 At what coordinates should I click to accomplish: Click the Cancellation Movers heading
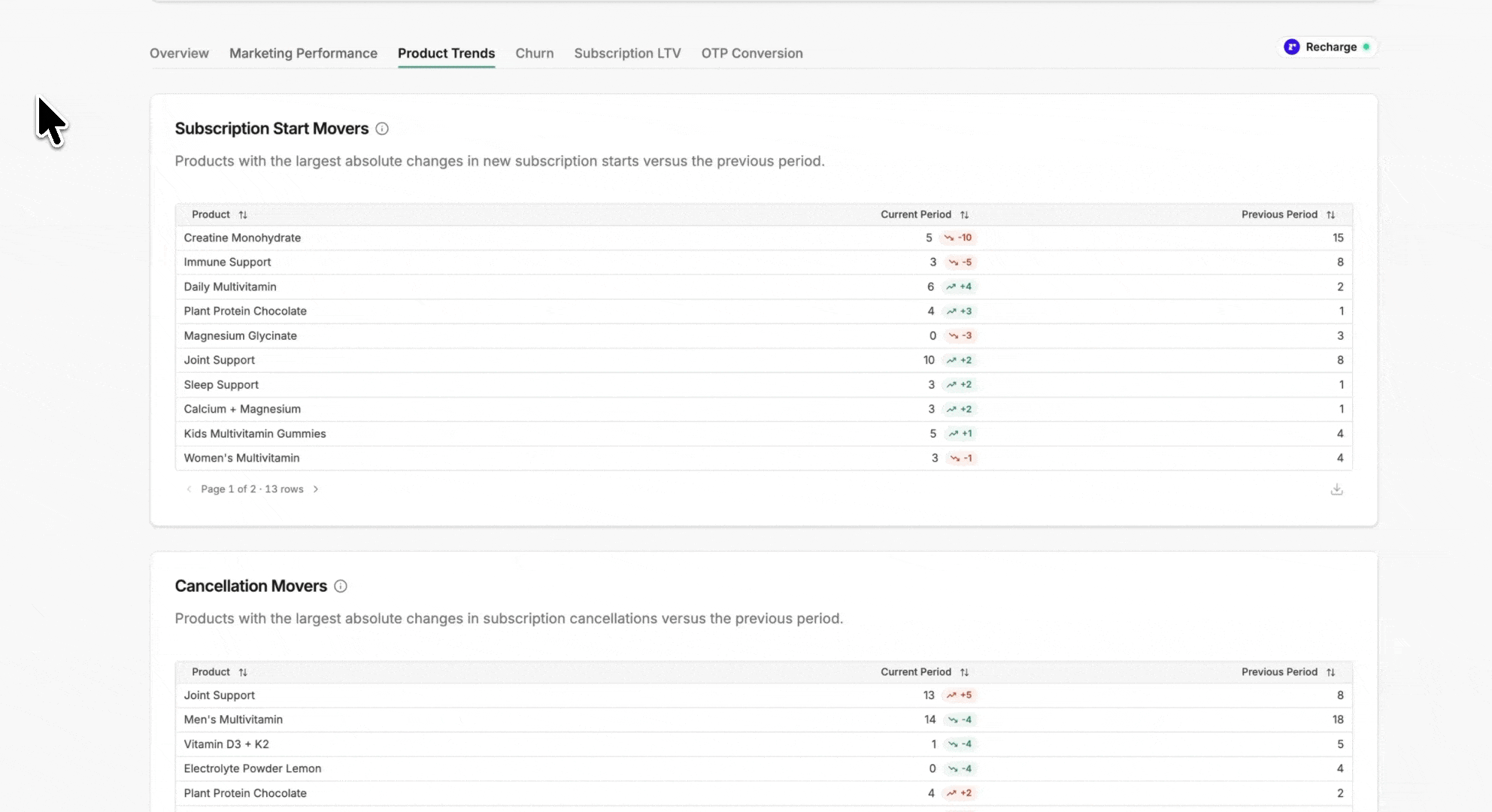click(x=250, y=586)
